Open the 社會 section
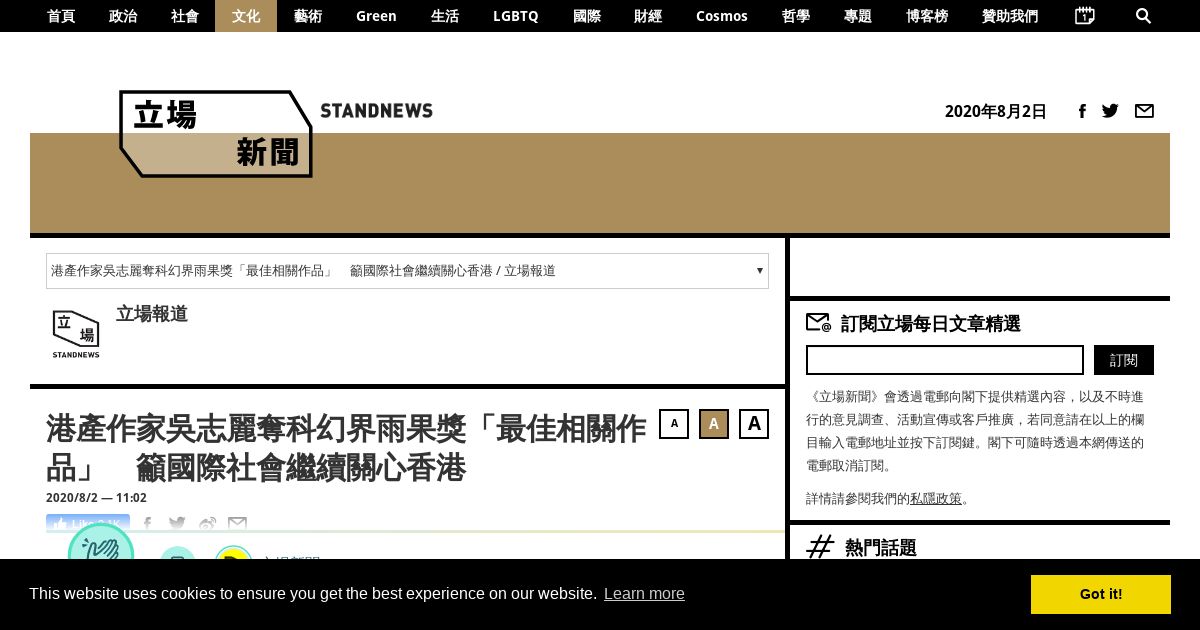1200x630 pixels. coord(185,16)
